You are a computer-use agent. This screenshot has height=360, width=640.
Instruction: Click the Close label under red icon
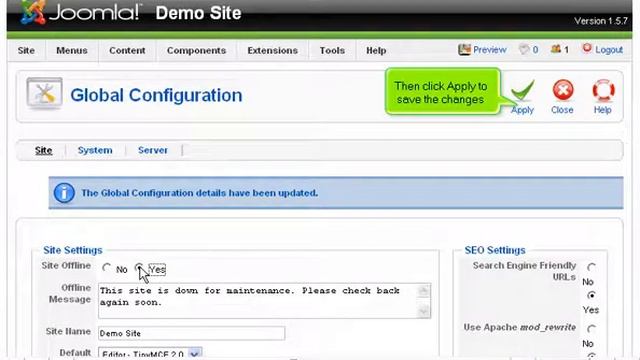point(562,110)
